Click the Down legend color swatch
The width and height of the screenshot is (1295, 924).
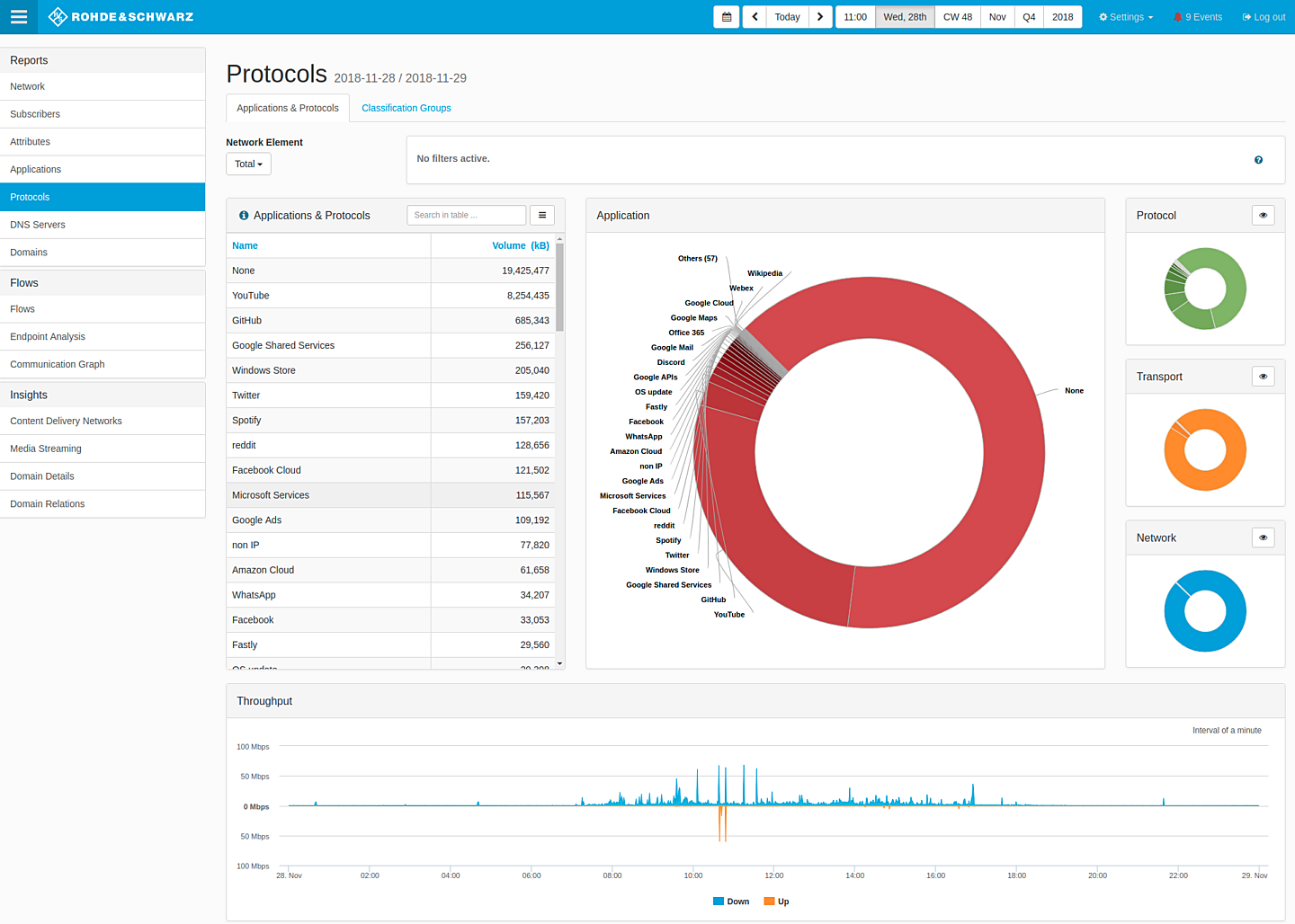click(717, 901)
